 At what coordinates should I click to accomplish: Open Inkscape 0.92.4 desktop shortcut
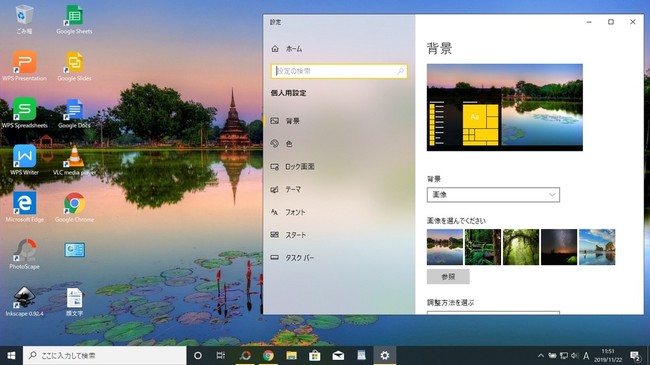[x=24, y=301]
